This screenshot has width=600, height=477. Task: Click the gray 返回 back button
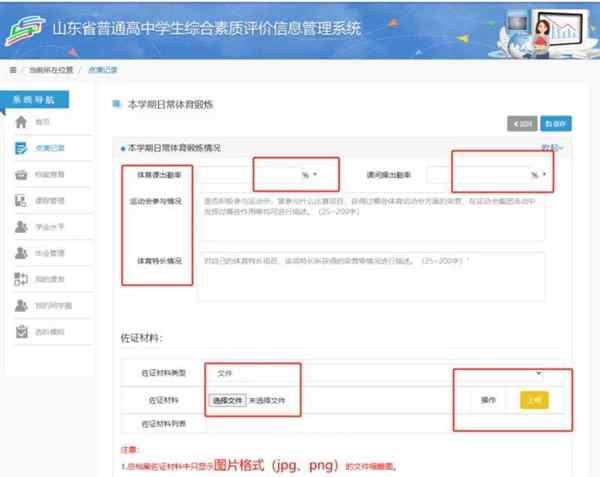(x=522, y=124)
